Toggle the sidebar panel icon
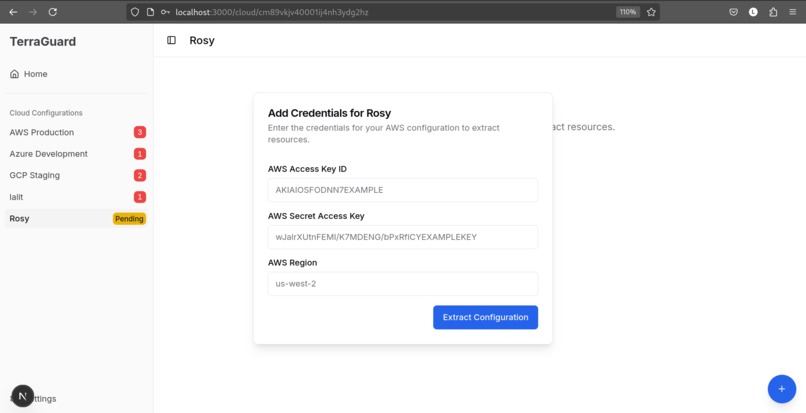 (172, 40)
